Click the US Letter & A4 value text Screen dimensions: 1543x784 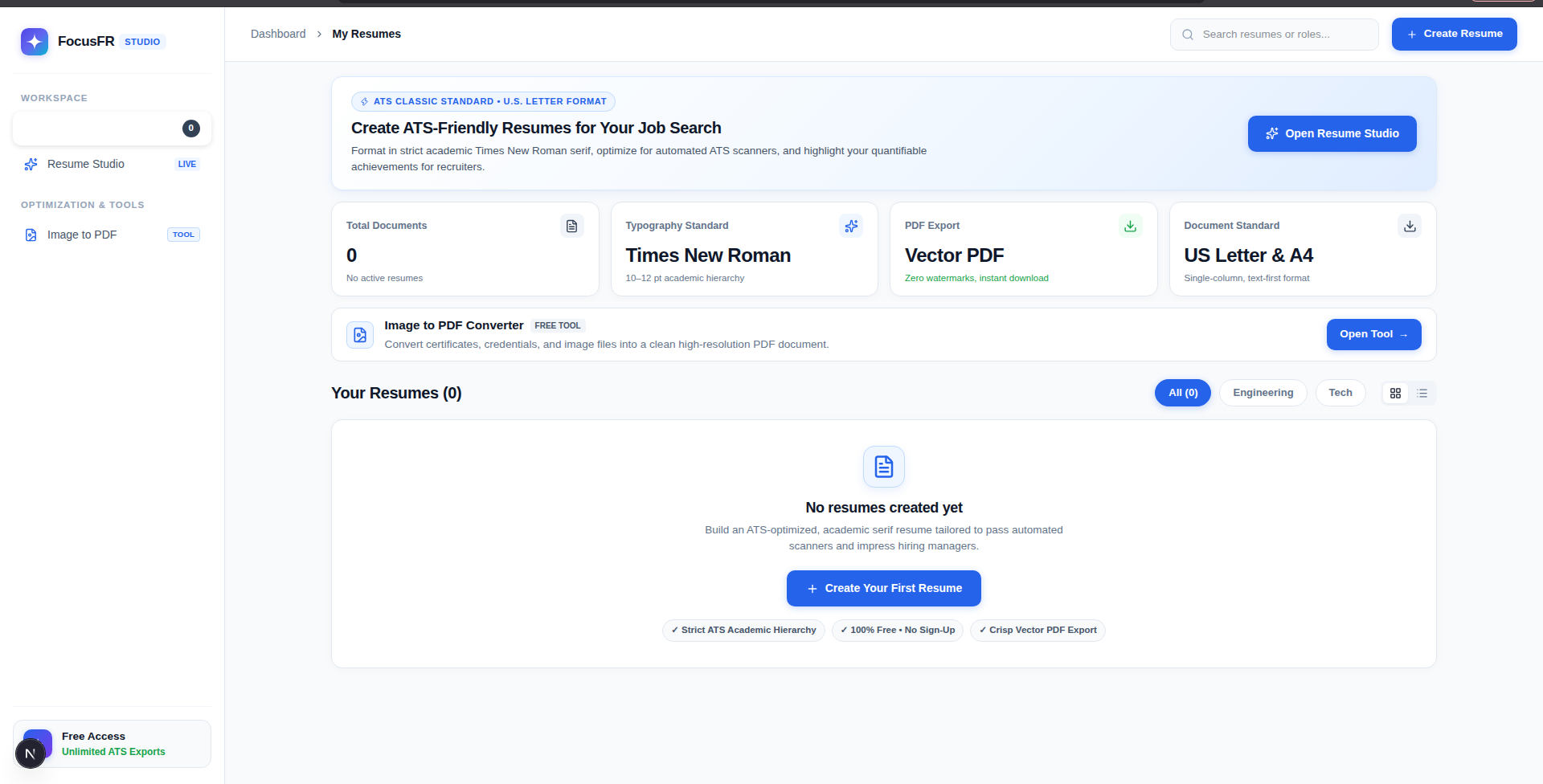1248,255
